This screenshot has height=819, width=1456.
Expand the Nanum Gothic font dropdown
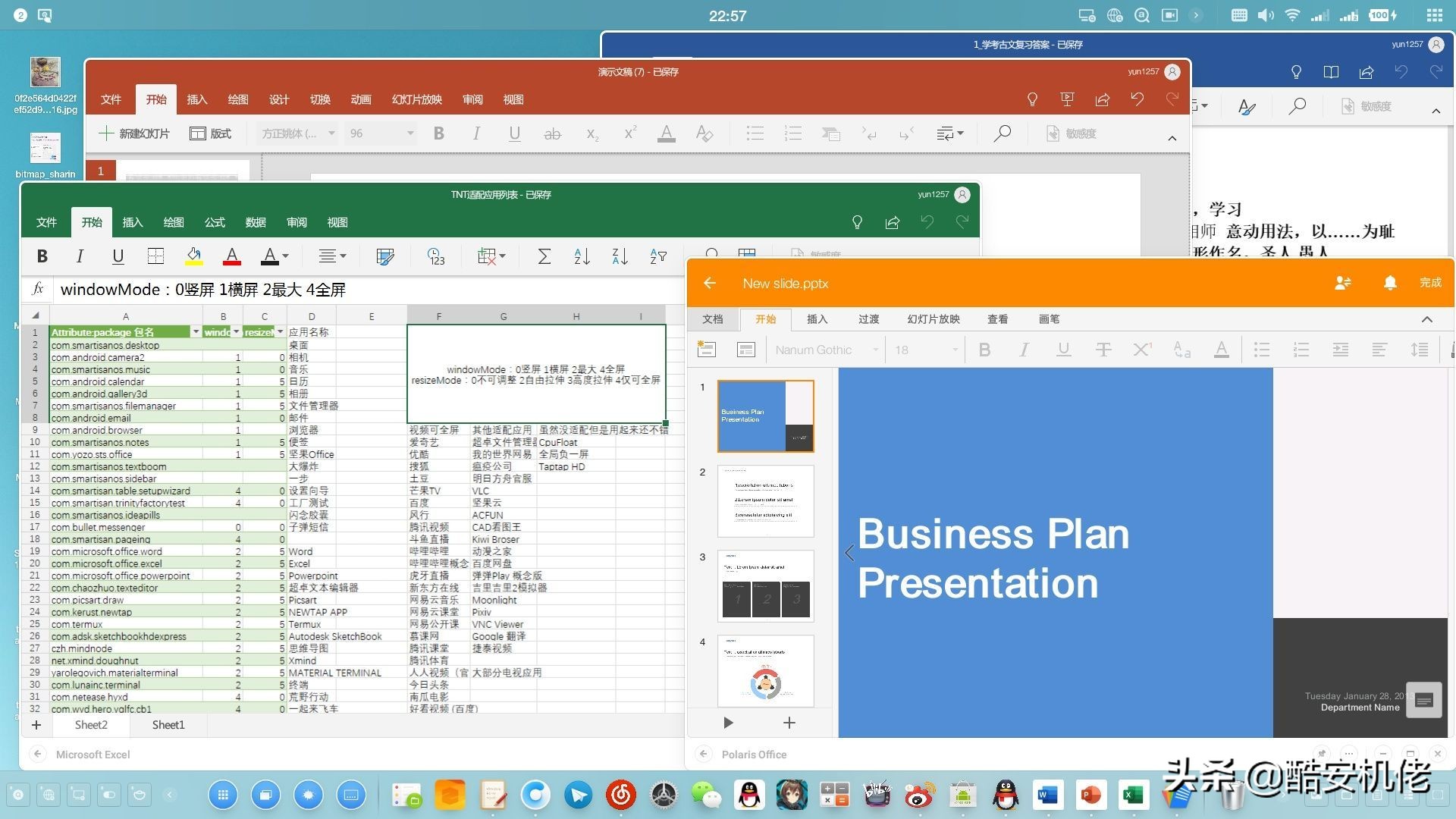coord(875,350)
